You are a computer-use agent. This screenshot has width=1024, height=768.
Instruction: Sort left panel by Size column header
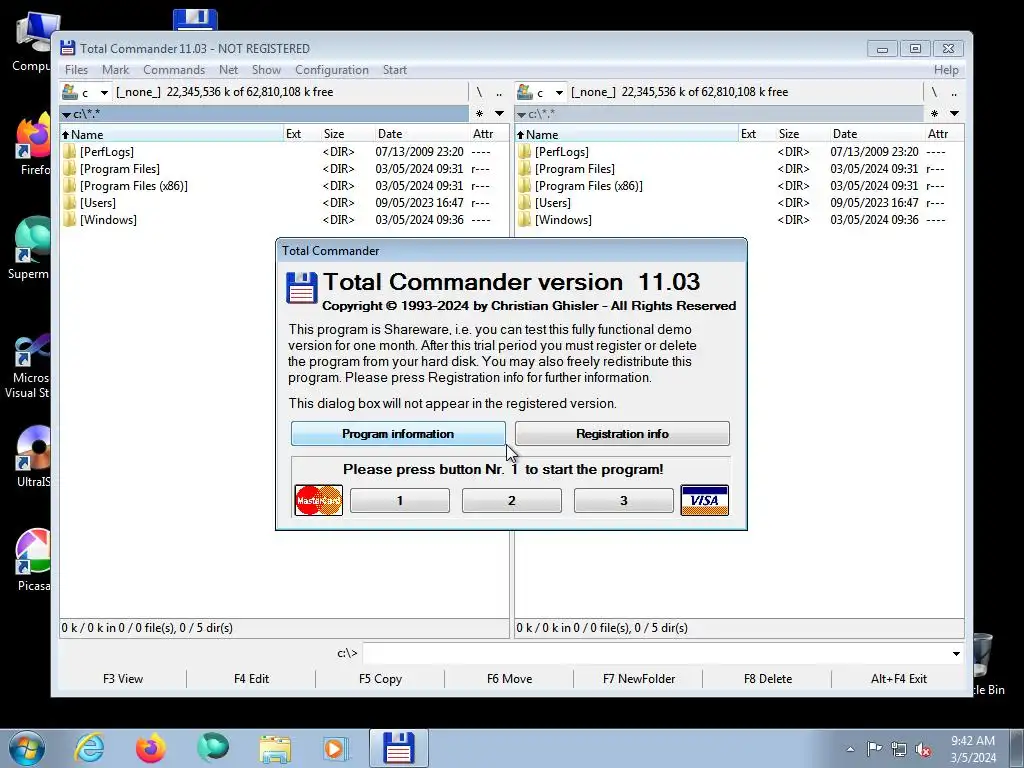pyautogui.click(x=346, y=134)
